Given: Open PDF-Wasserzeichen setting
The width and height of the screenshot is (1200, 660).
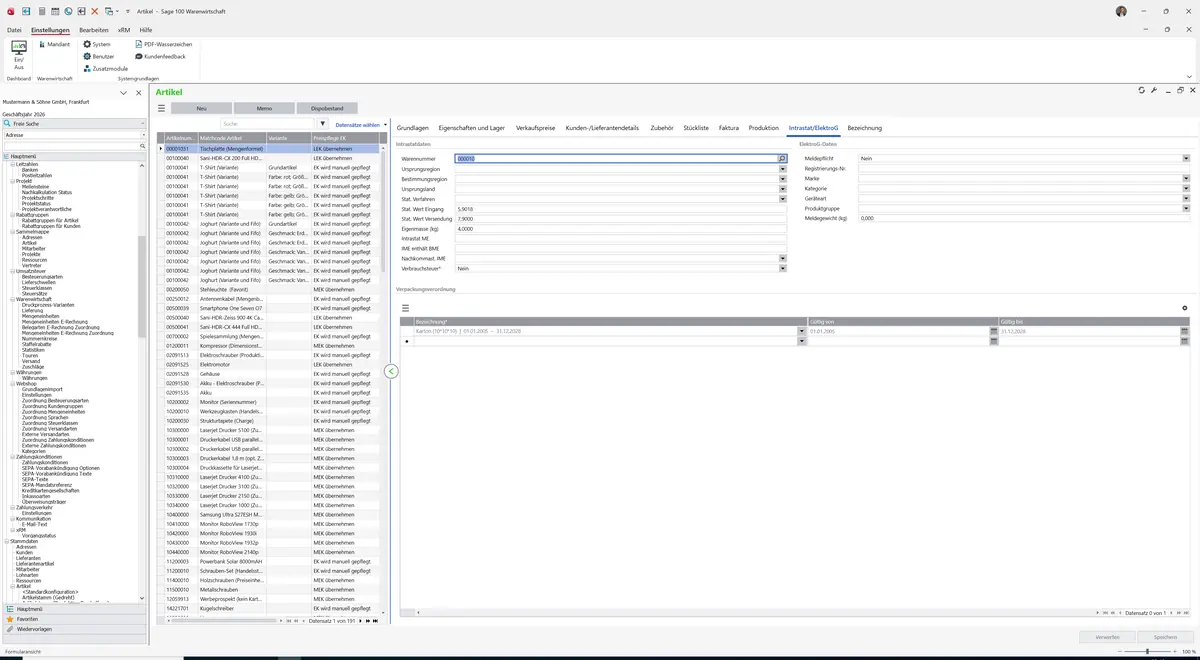Looking at the screenshot, I should click(163, 44).
